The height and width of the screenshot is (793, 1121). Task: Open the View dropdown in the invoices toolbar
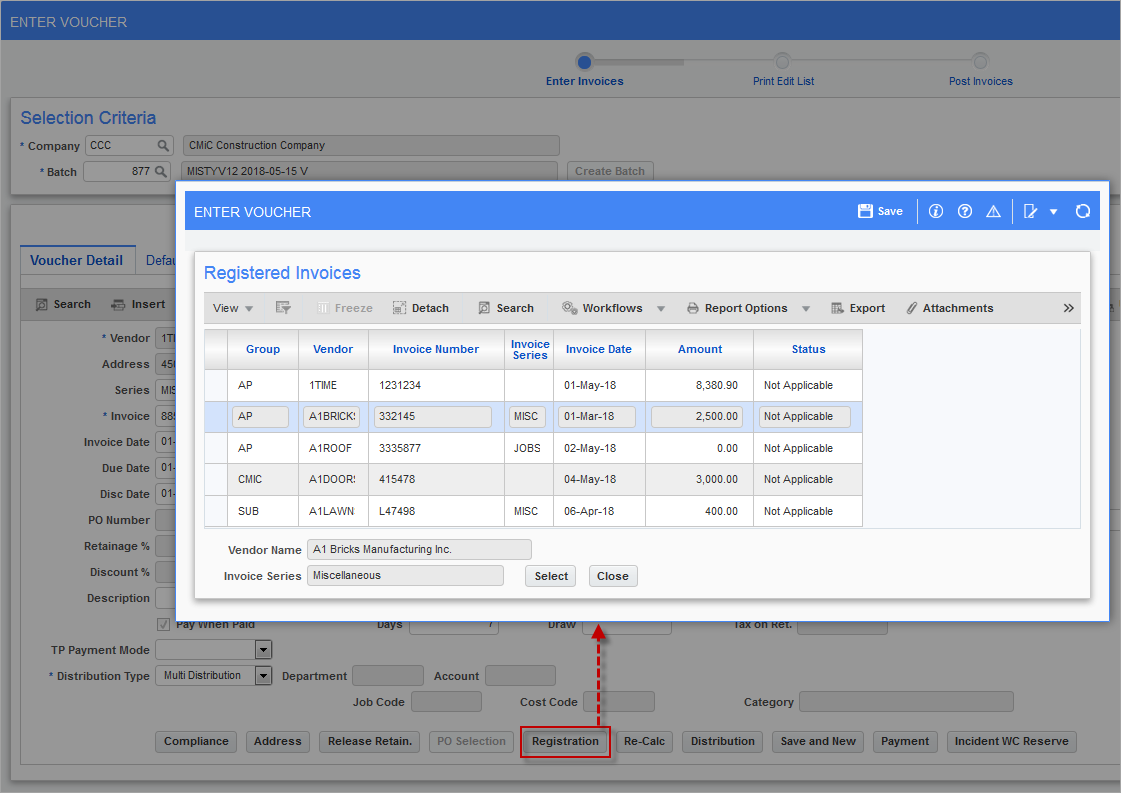[230, 308]
